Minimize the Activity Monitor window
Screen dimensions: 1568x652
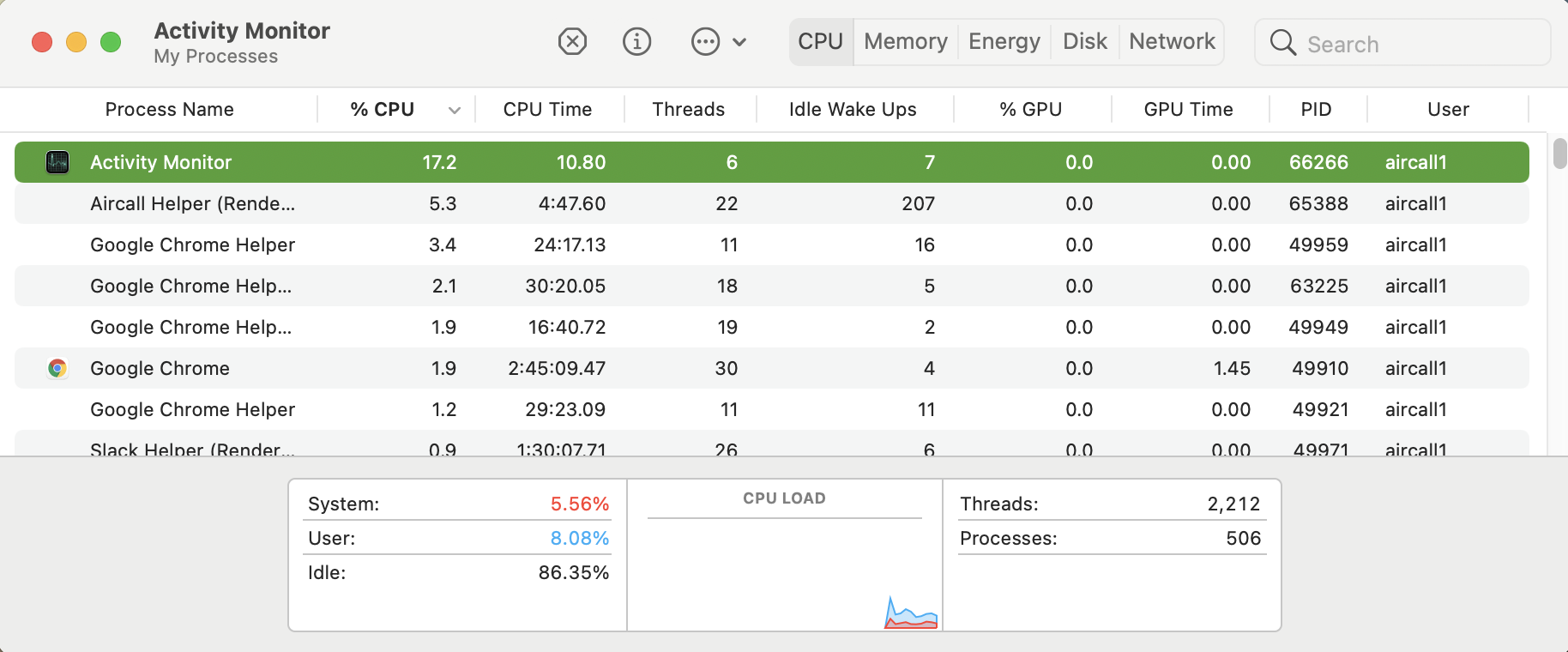76,41
